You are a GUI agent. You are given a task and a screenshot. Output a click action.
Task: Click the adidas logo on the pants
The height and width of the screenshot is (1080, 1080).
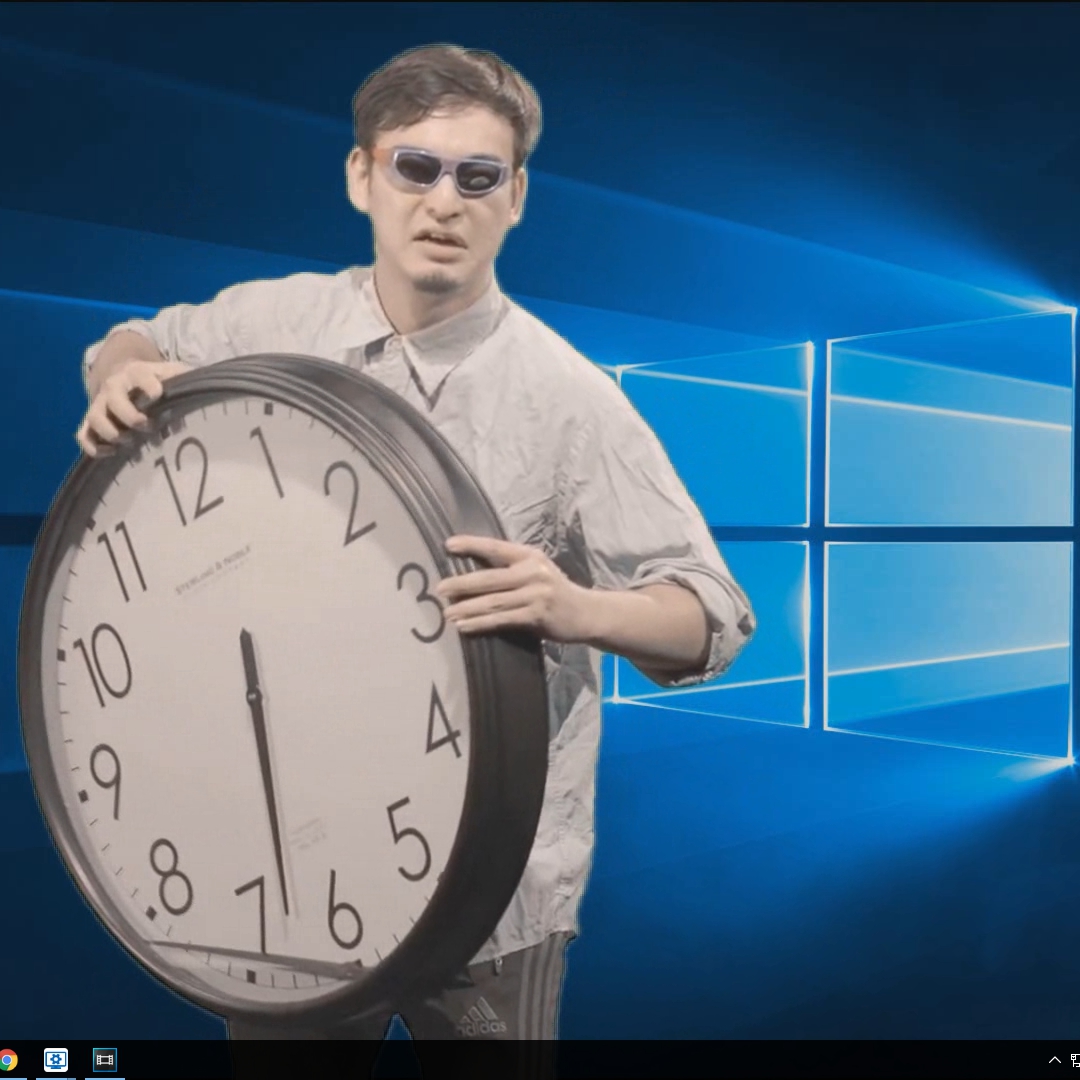(x=481, y=1017)
